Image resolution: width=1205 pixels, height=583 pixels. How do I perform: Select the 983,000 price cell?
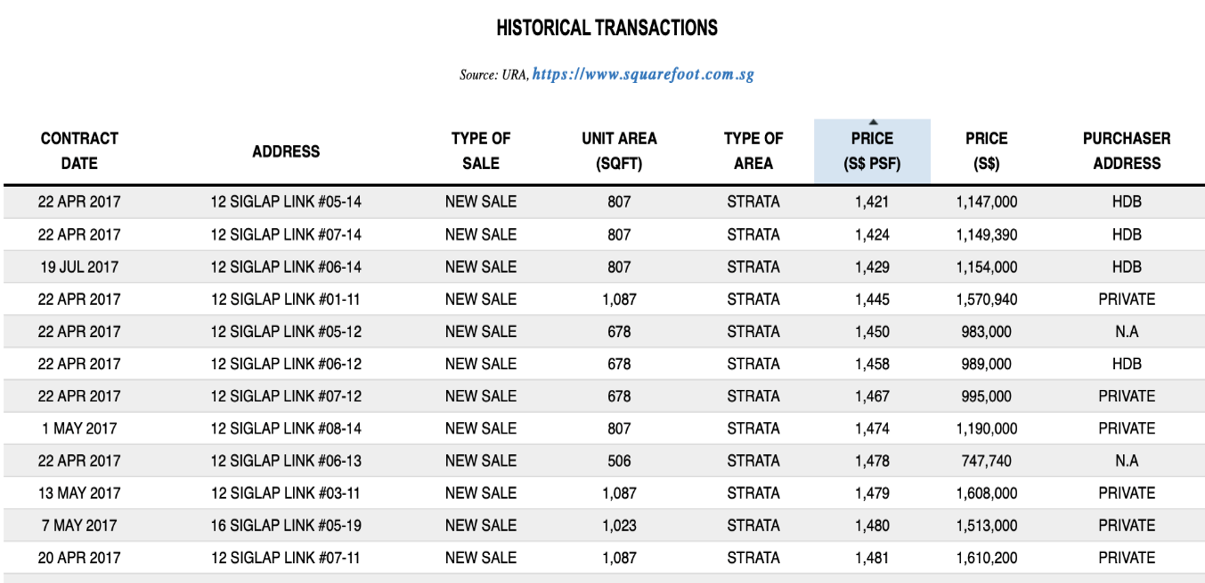[986, 332]
